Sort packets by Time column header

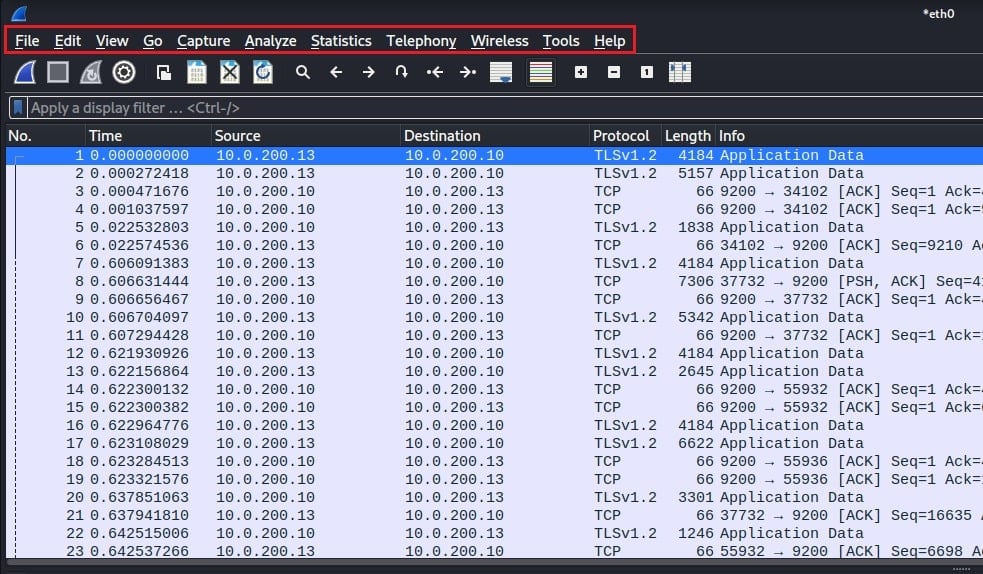(148, 136)
